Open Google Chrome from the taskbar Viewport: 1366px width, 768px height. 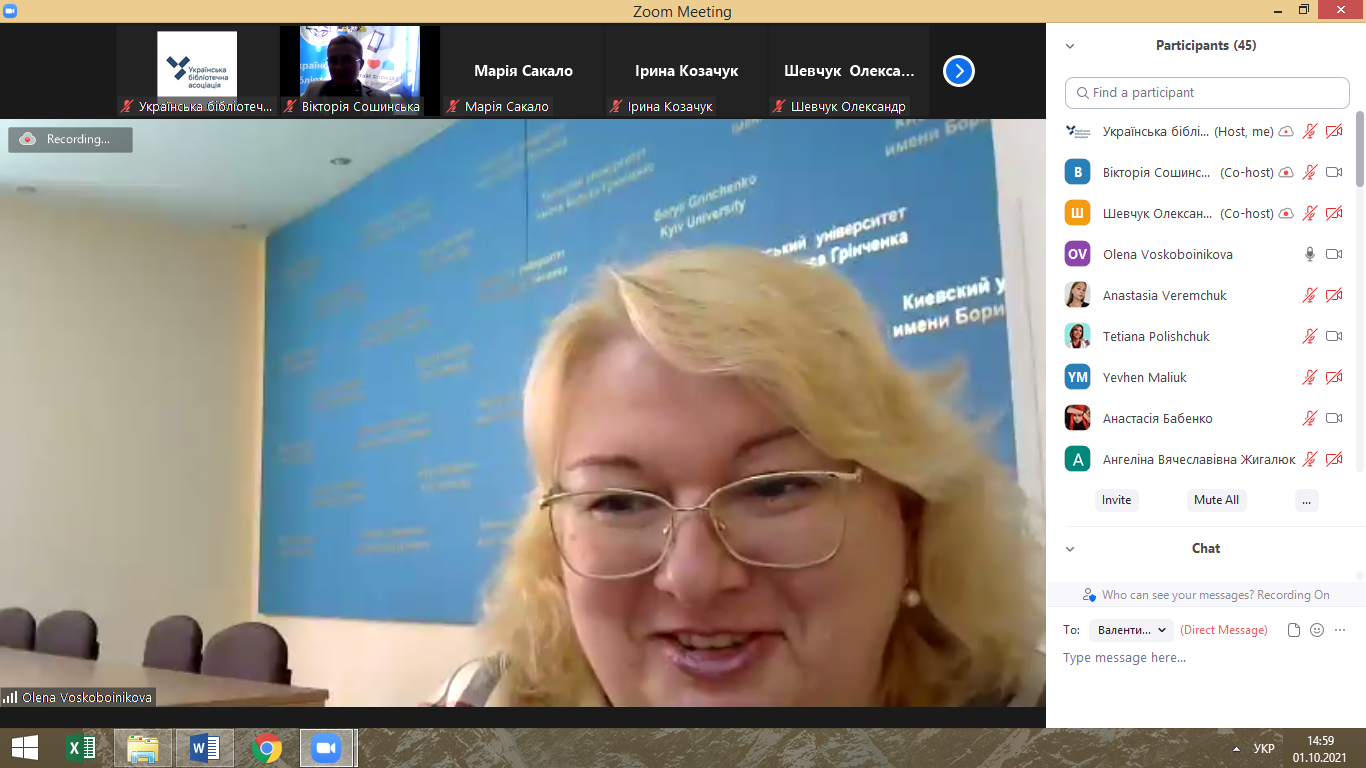(266, 748)
